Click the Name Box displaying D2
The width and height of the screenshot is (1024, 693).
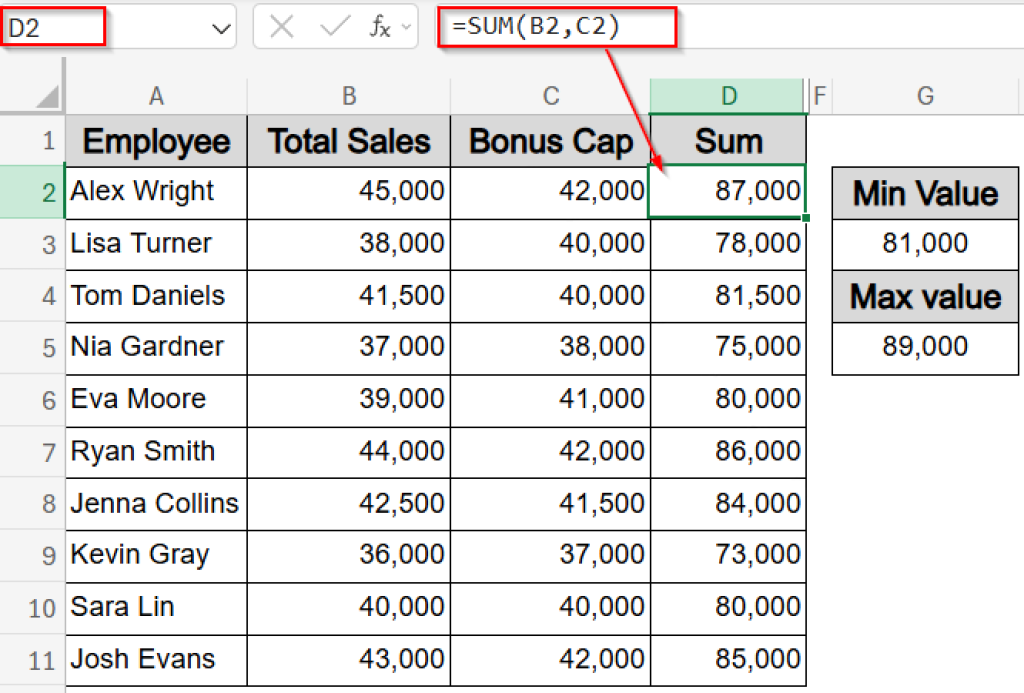click(x=50, y=27)
